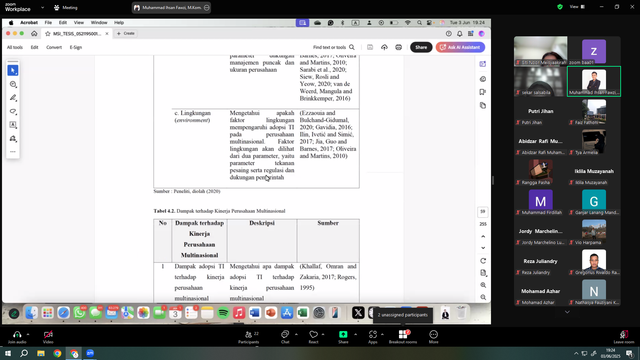
Task: Zoom in using right sidebar magnifier plus
Action: click(483, 285)
